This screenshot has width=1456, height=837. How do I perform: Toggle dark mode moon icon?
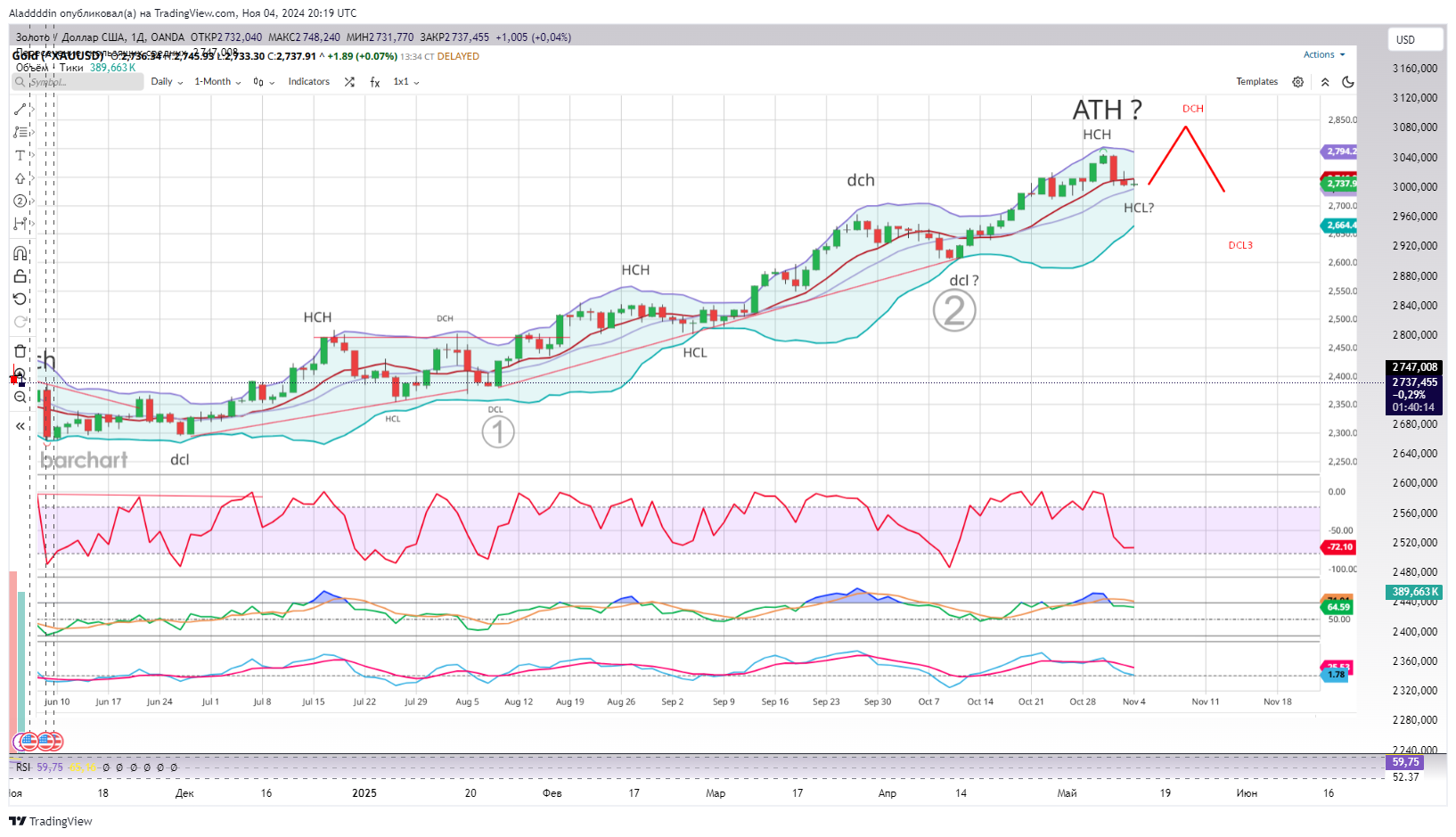pos(1348,82)
